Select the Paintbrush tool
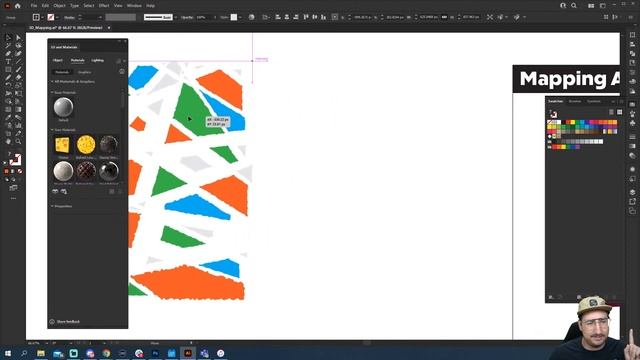640x360 pixels. (18, 69)
